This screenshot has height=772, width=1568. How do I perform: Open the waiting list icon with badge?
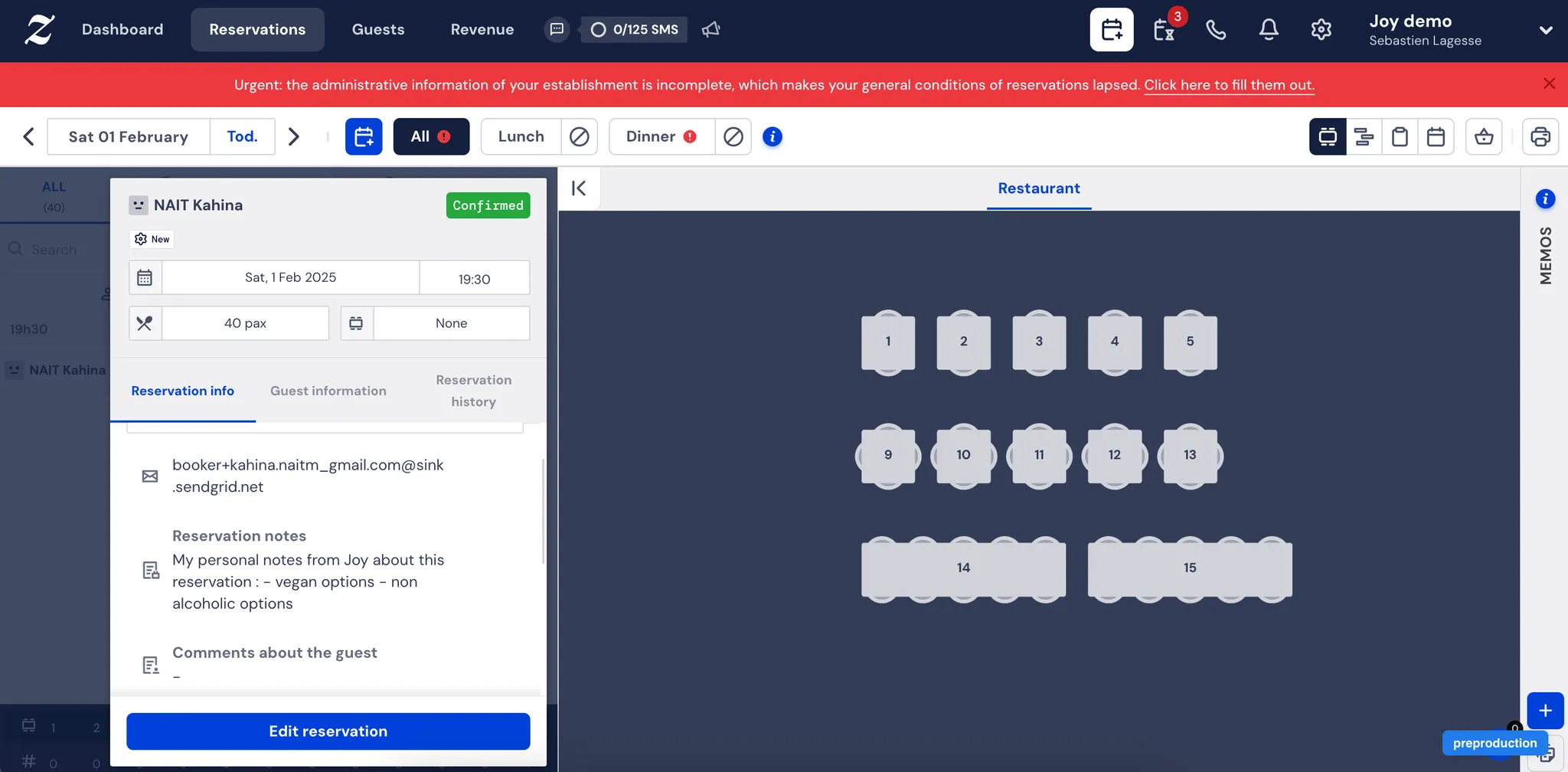click(x=1164, y=30)
